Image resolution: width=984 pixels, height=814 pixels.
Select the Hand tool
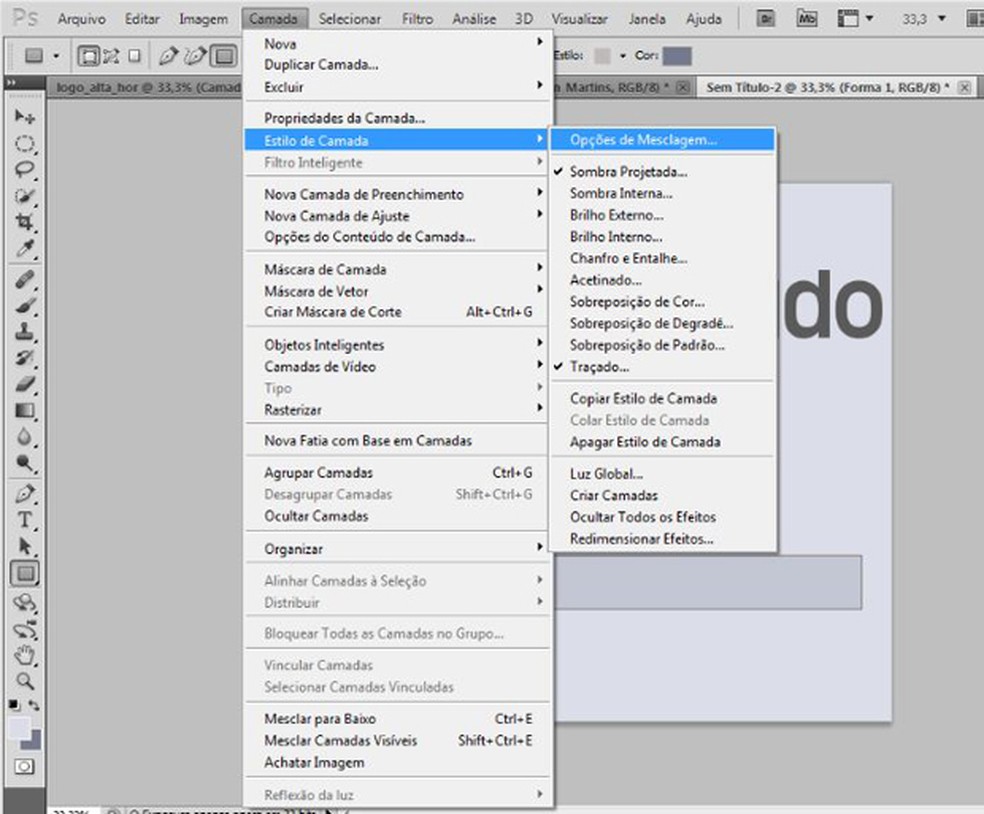pos(24,656)
